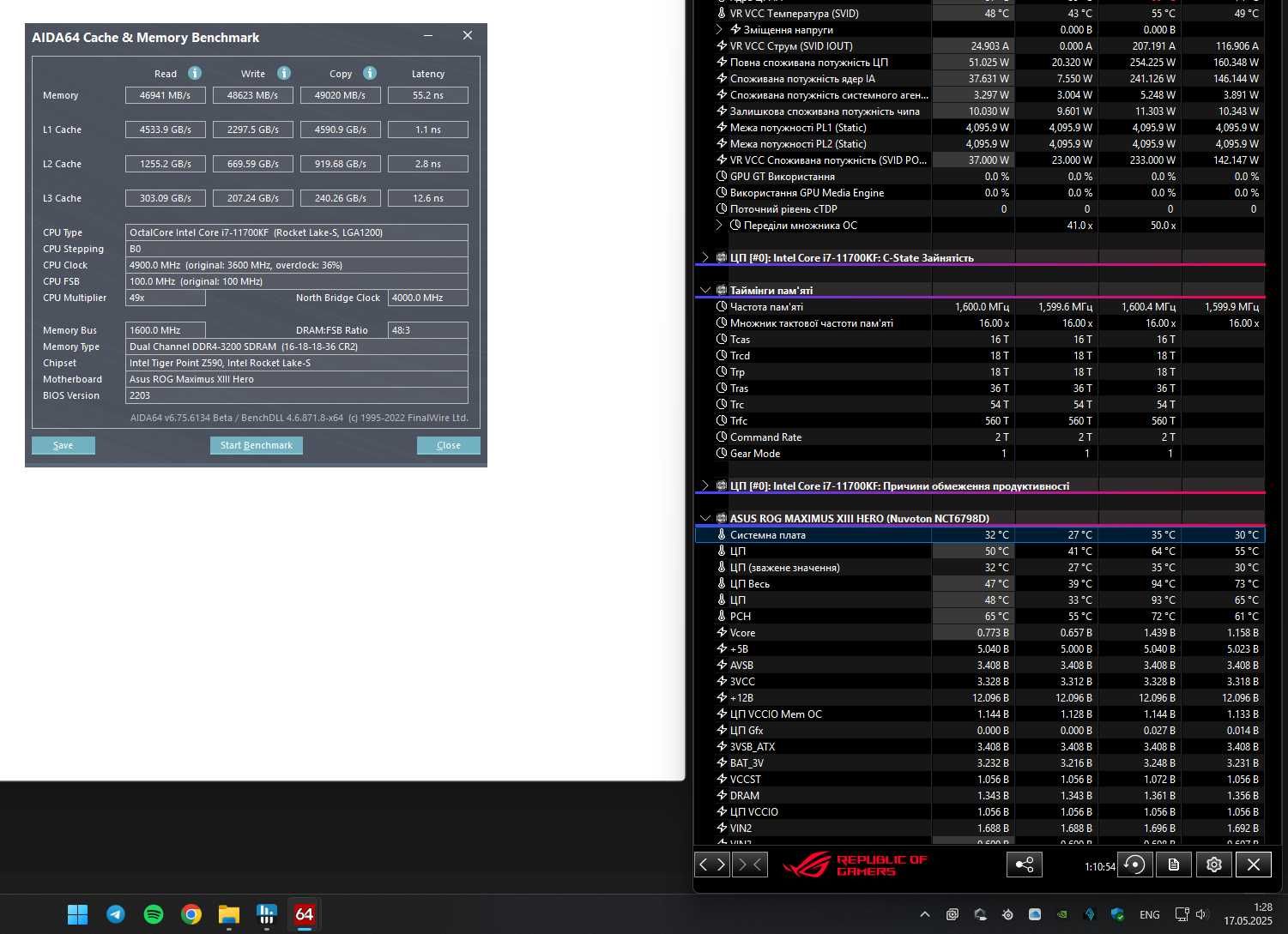Open Spotify from the taskbar

point(154,914)
